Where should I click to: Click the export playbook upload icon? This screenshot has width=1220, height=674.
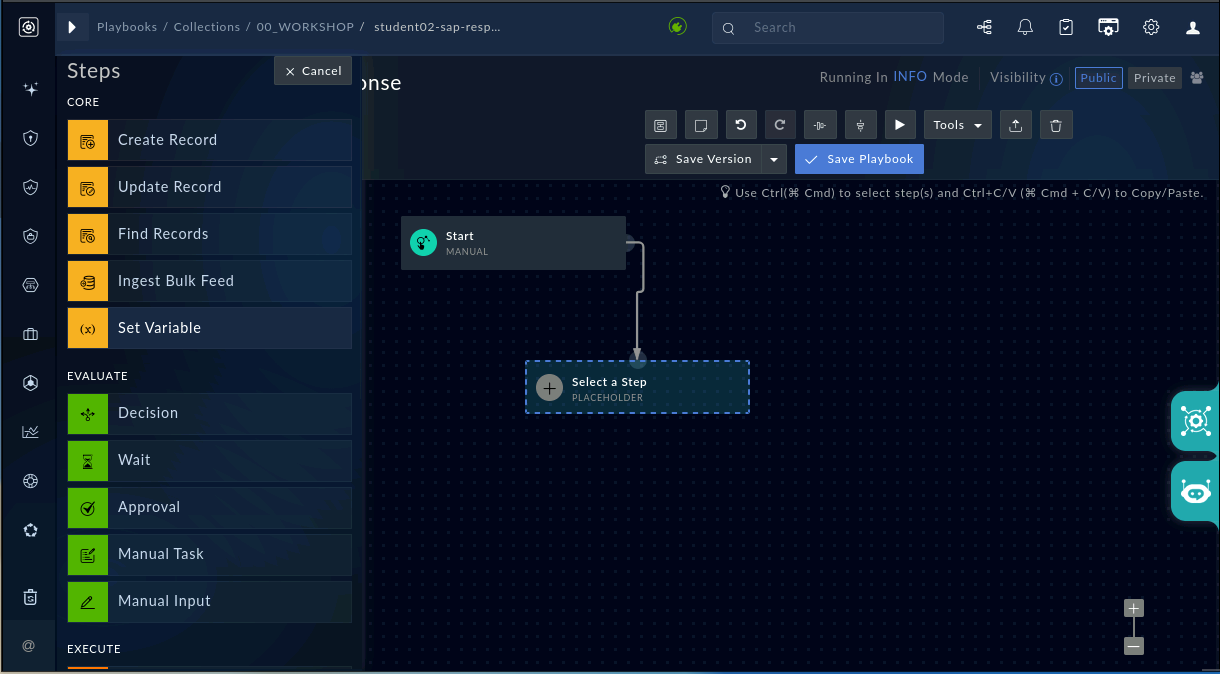1016,125
